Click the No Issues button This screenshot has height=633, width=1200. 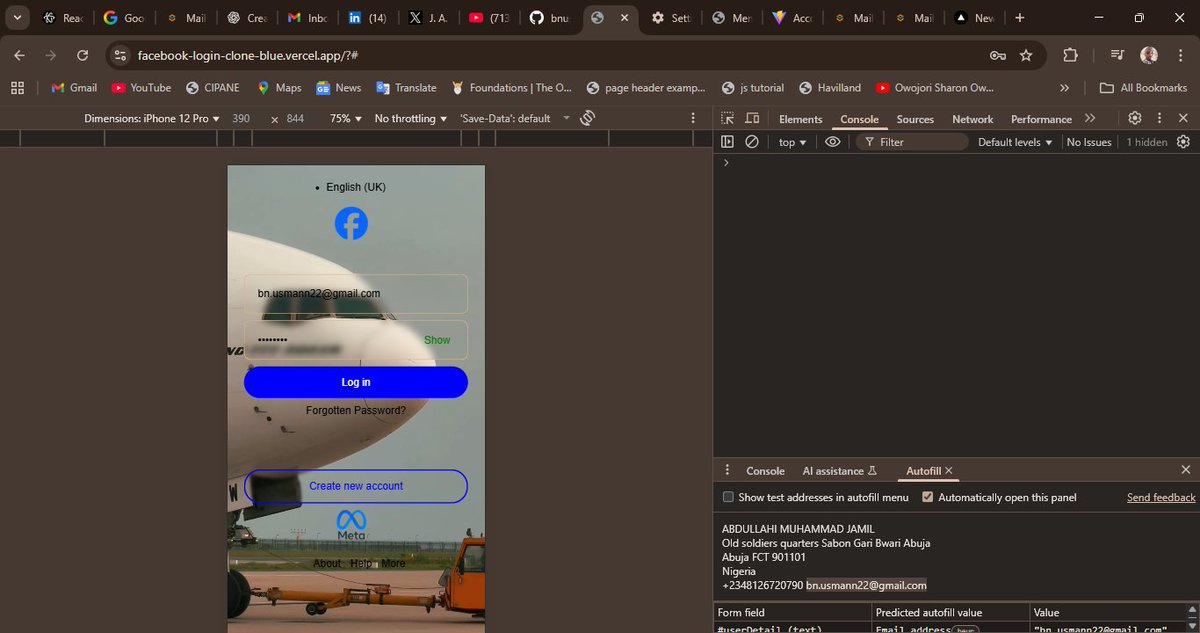(1089, 142)
